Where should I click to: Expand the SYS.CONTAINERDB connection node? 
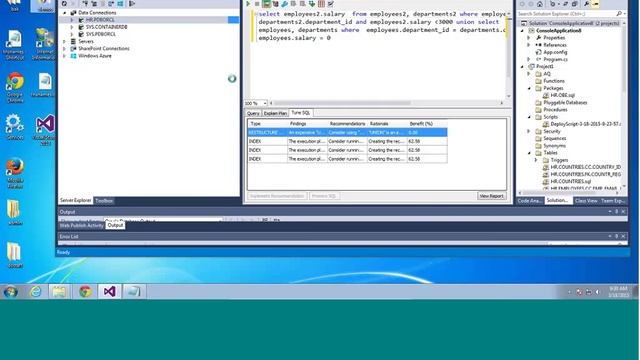coord(72,27)
